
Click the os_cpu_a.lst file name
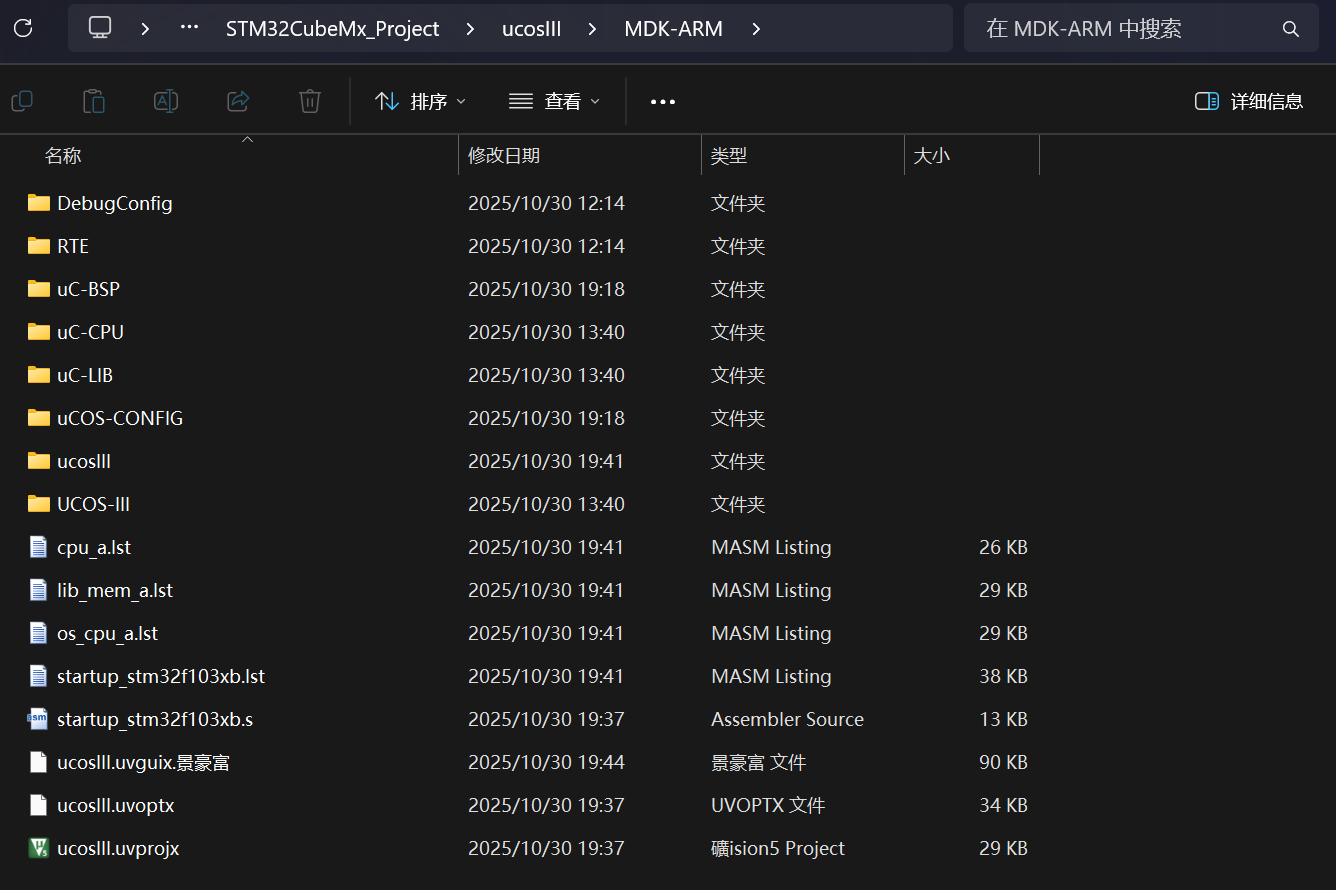tap(108, 633)
